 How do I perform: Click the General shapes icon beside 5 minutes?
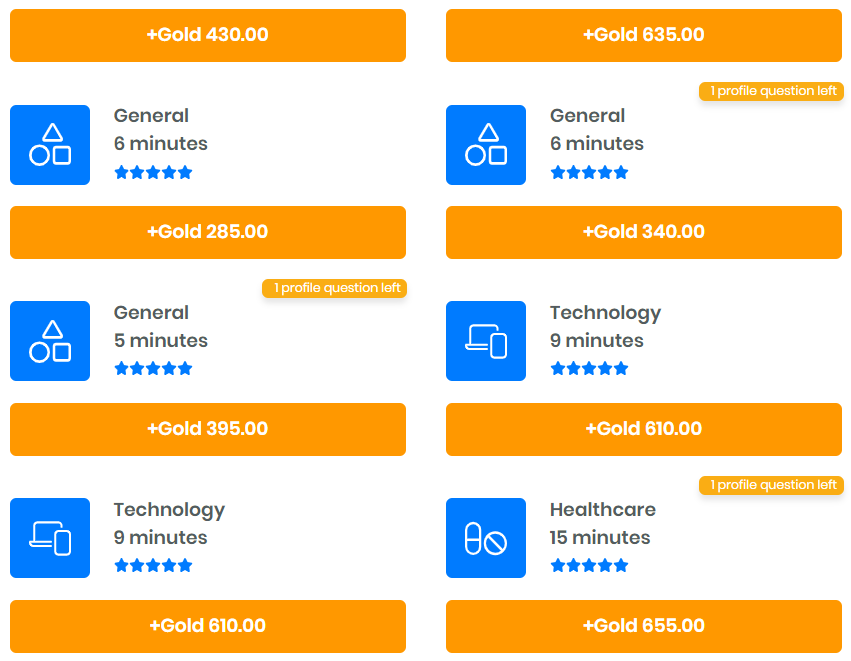tap(50, 341)
